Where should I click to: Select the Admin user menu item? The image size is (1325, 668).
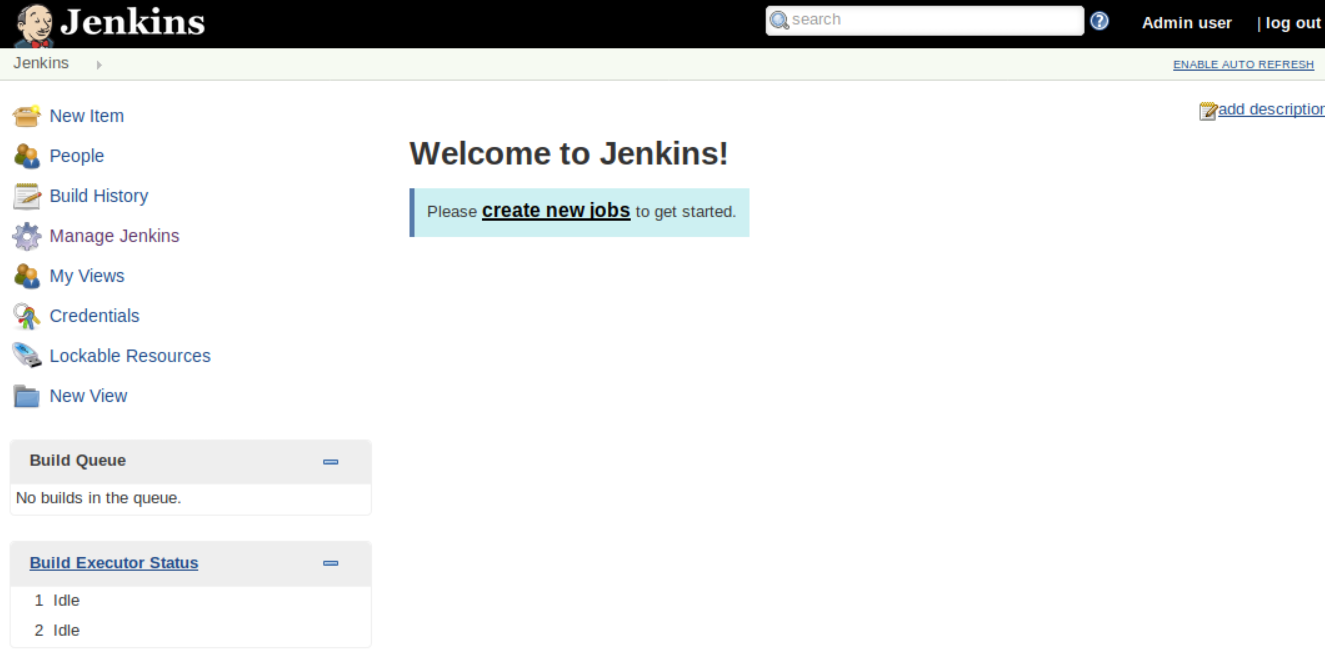pyautogui.click(x=1186, y=22)
